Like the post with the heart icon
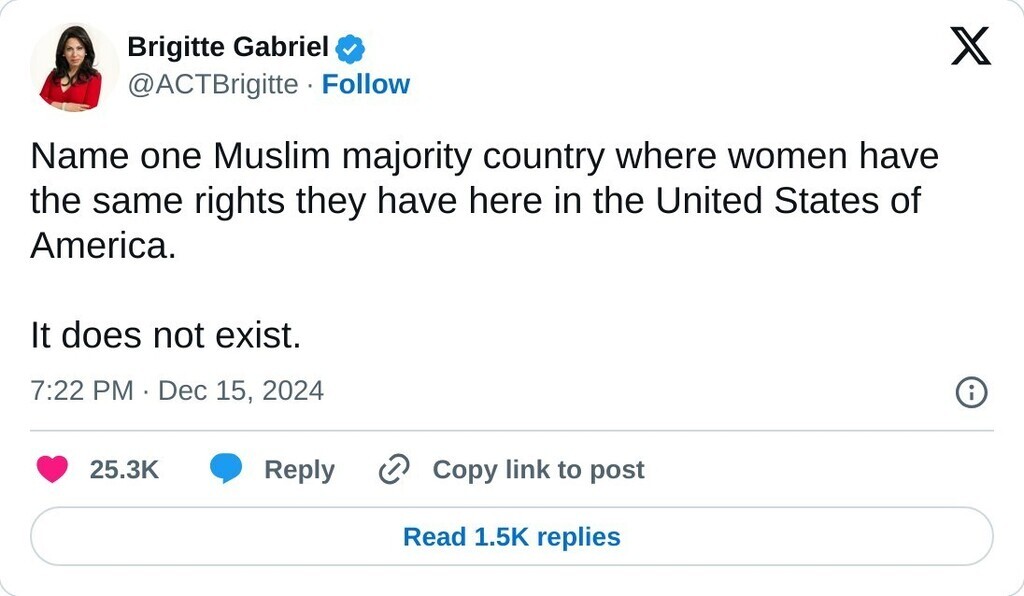The image size is (1024, 596). (x=52, y=469)
